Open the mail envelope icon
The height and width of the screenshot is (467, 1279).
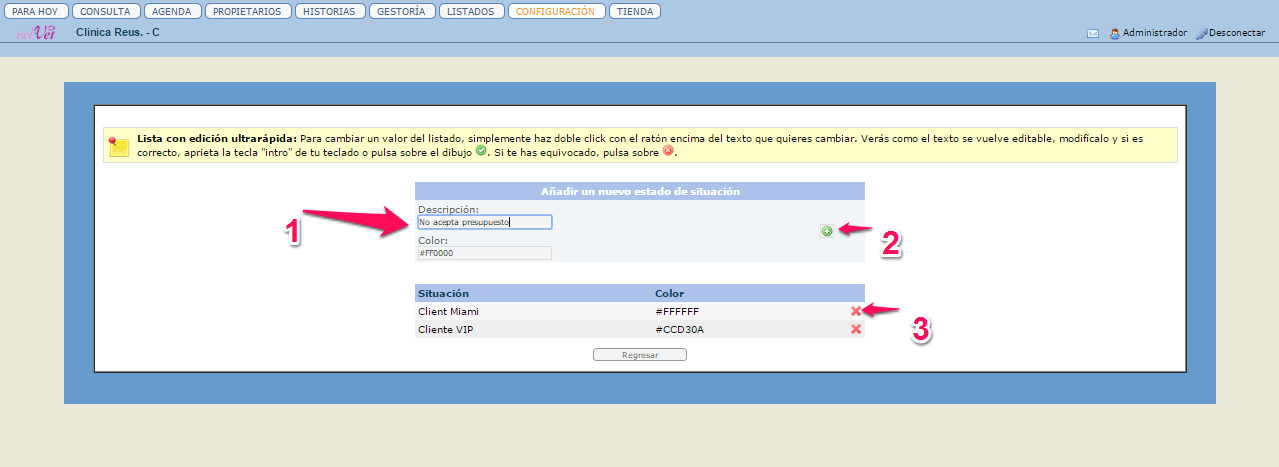1093,33
